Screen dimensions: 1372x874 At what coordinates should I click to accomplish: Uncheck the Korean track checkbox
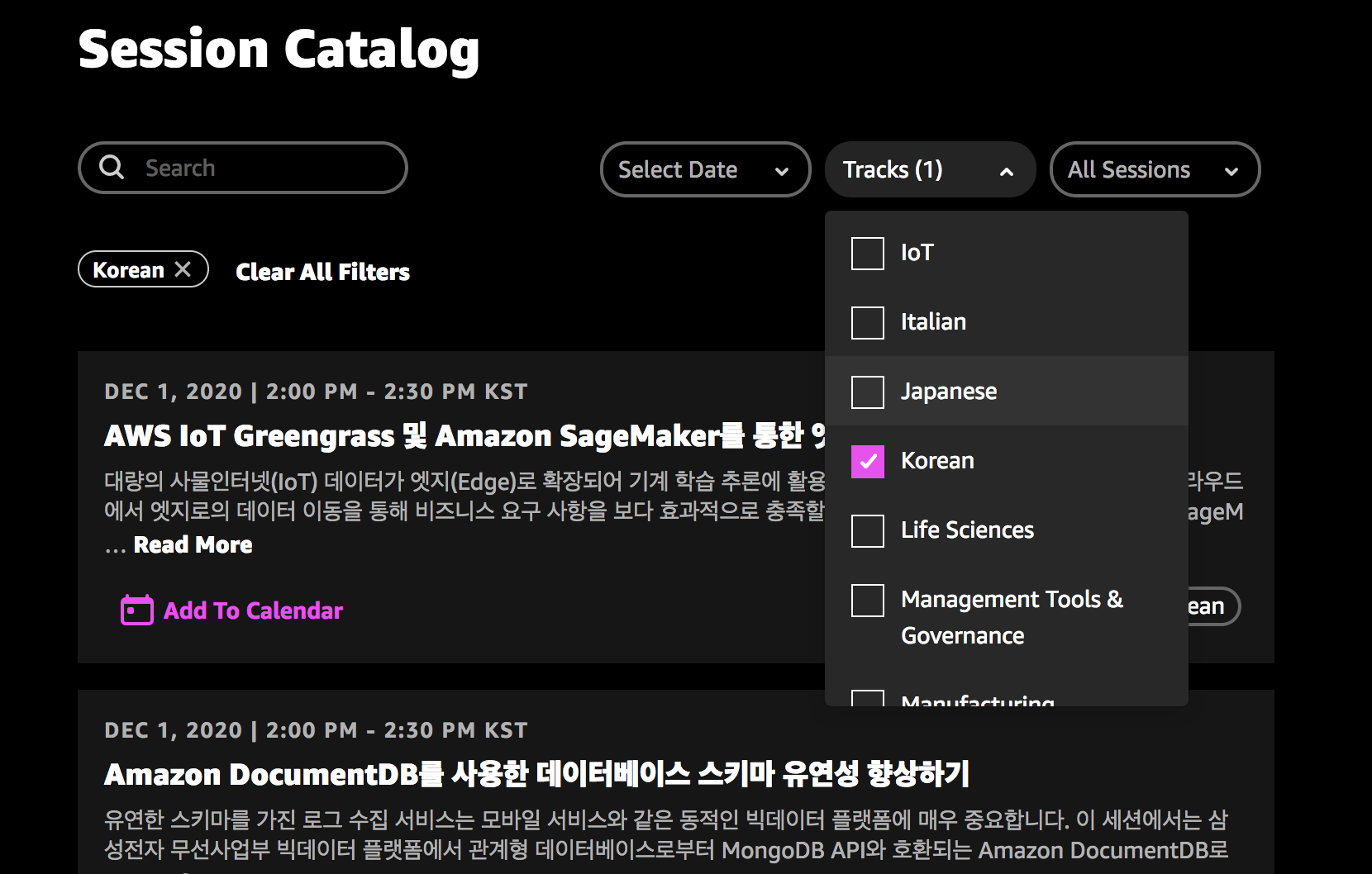point(868,461)
